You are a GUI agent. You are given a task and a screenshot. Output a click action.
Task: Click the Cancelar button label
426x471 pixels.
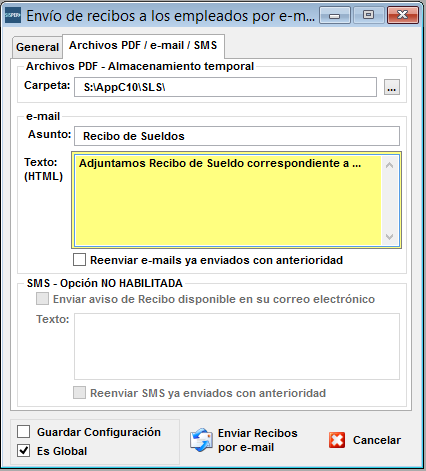tap(377, 440)
